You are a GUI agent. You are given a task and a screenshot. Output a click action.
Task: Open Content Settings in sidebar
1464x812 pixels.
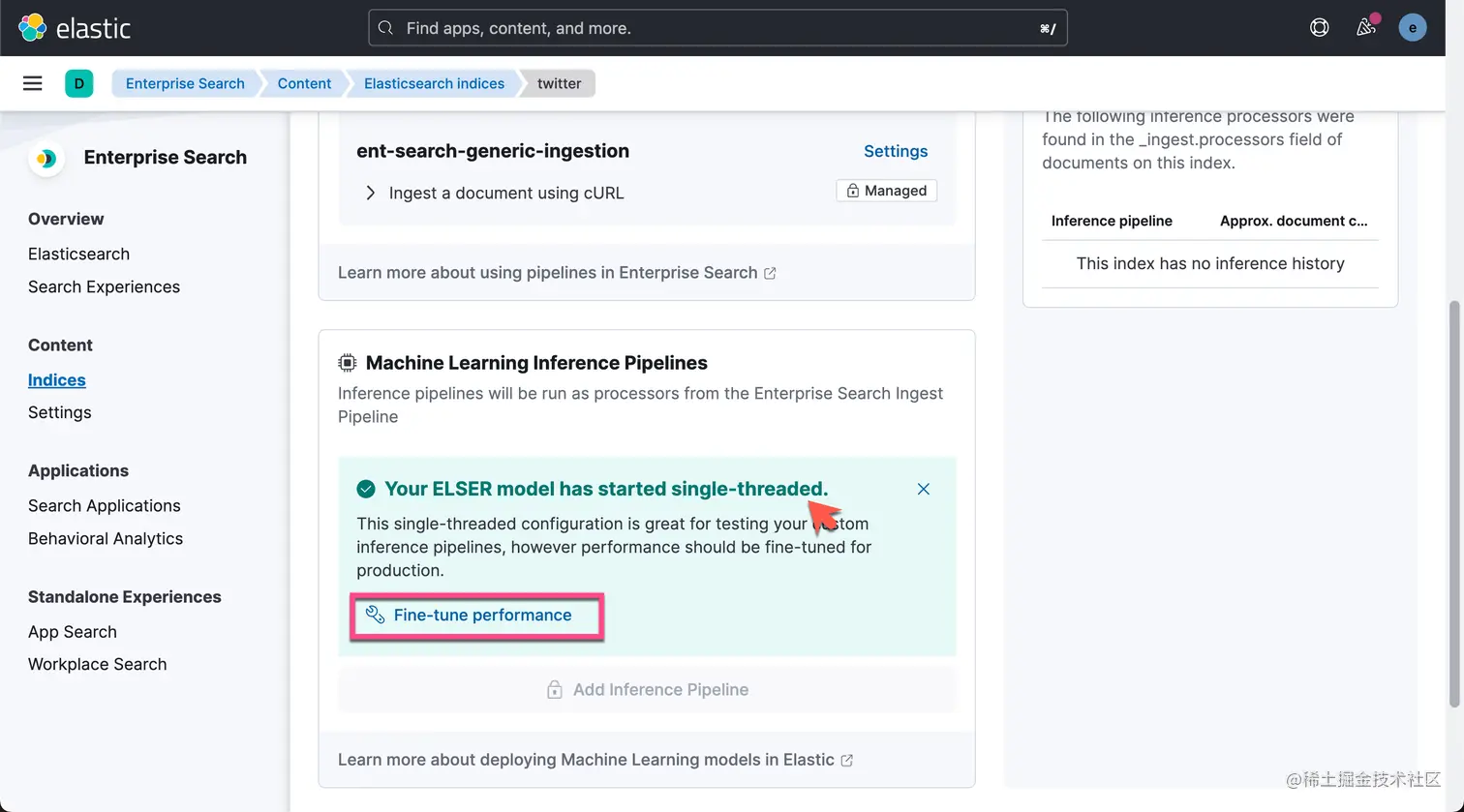pyautogui.click(x=59, y=412)
